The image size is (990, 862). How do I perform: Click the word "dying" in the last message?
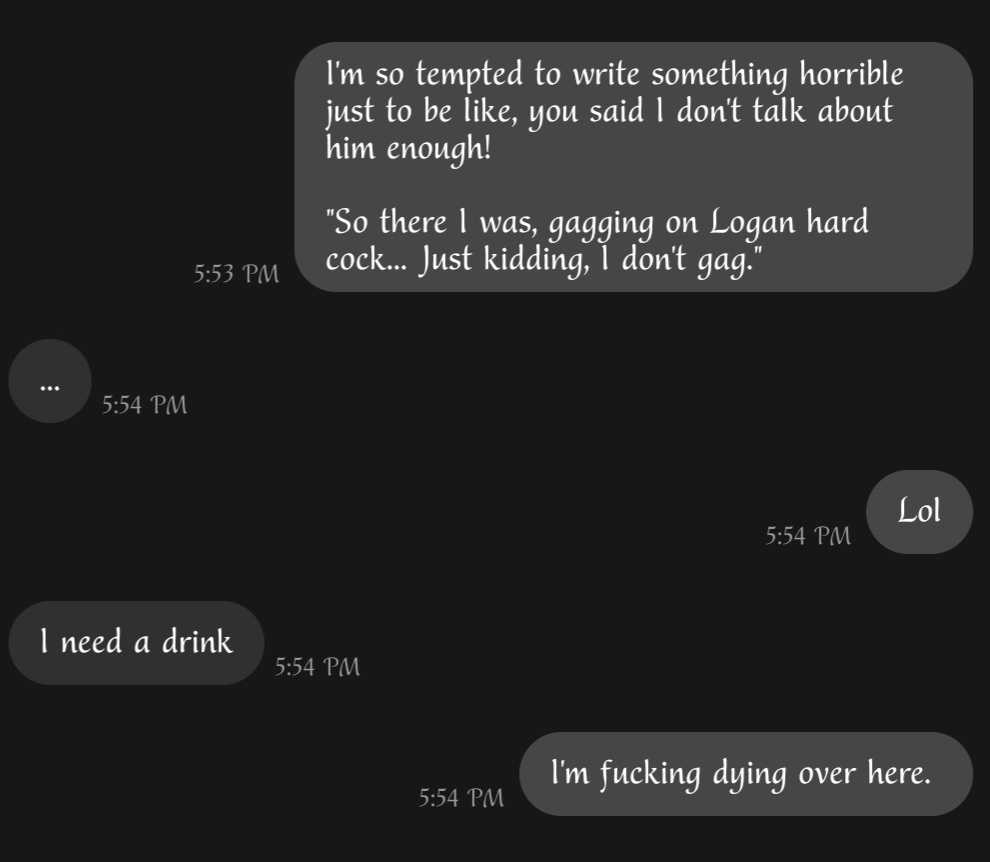(749, 775)
